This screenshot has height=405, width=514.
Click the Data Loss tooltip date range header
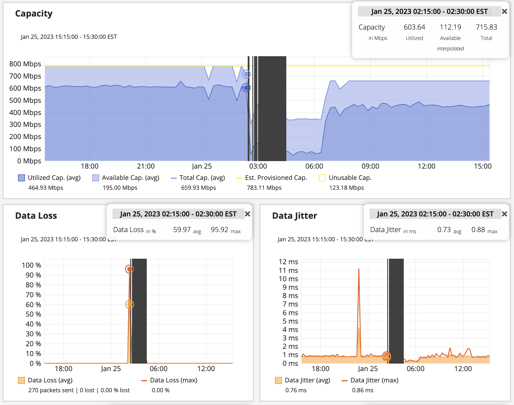click(x=178, y=214)
